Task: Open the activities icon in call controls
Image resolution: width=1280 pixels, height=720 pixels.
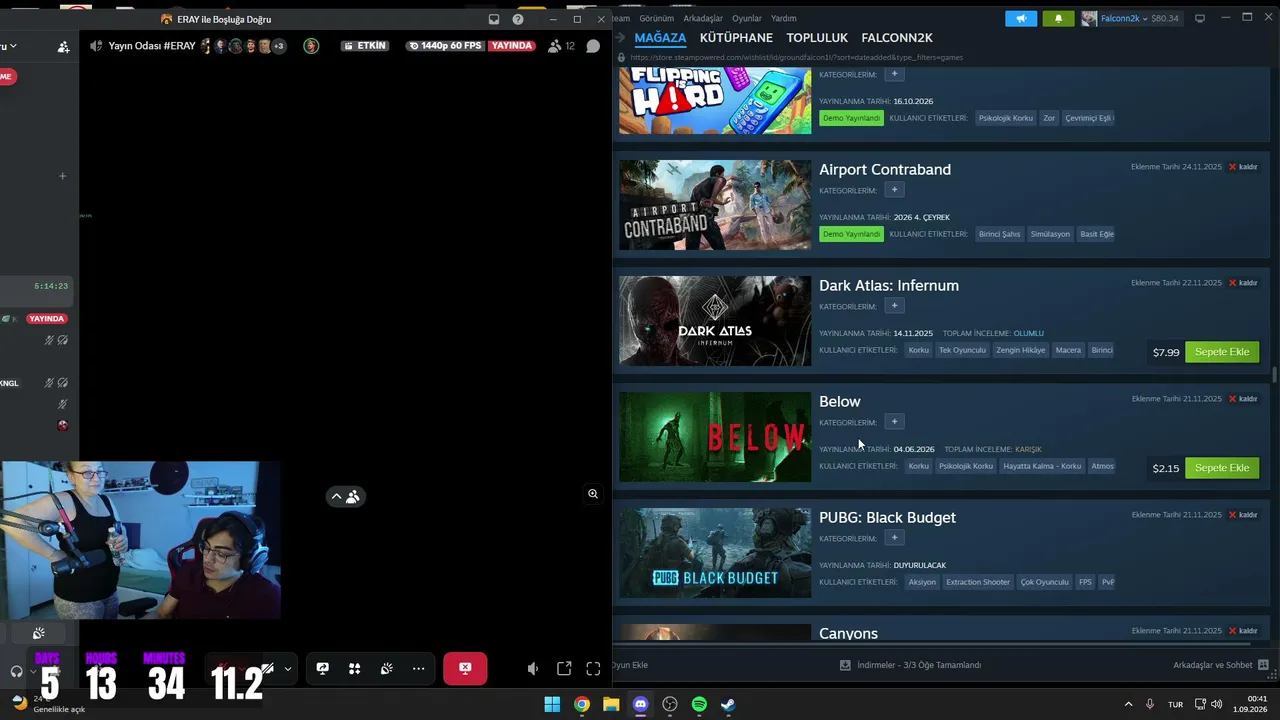Action: (x=354, y=669)
